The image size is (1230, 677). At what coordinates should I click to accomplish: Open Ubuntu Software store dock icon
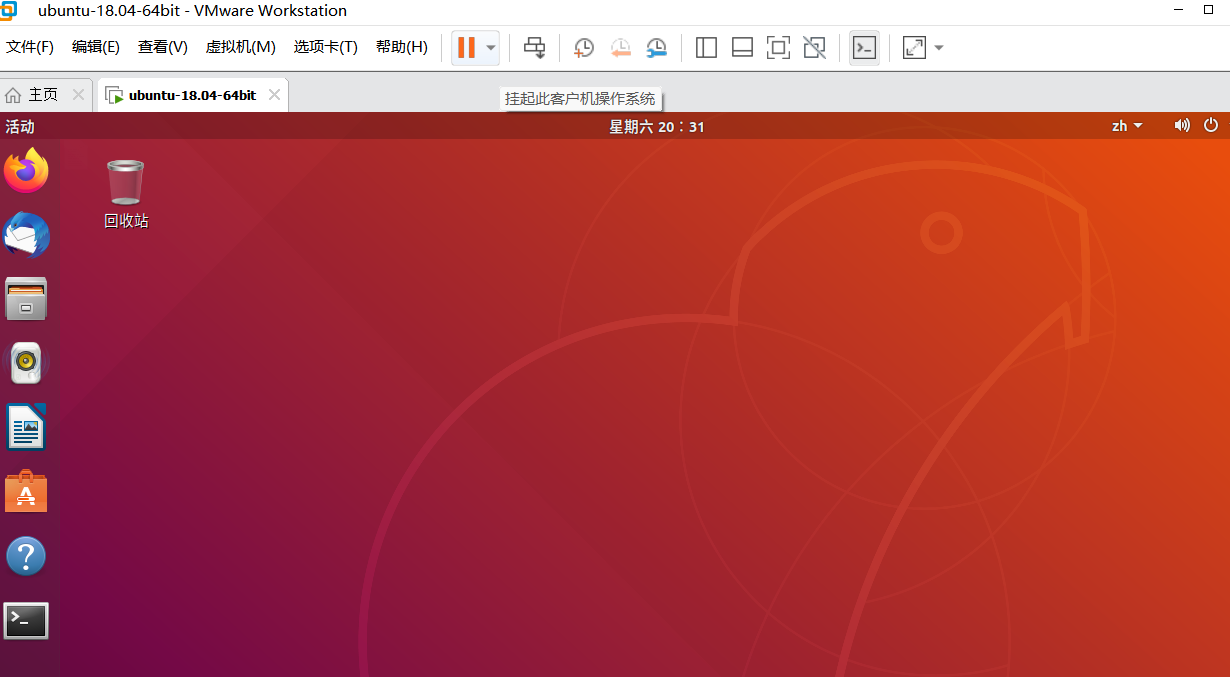click(x=26, y=491)
